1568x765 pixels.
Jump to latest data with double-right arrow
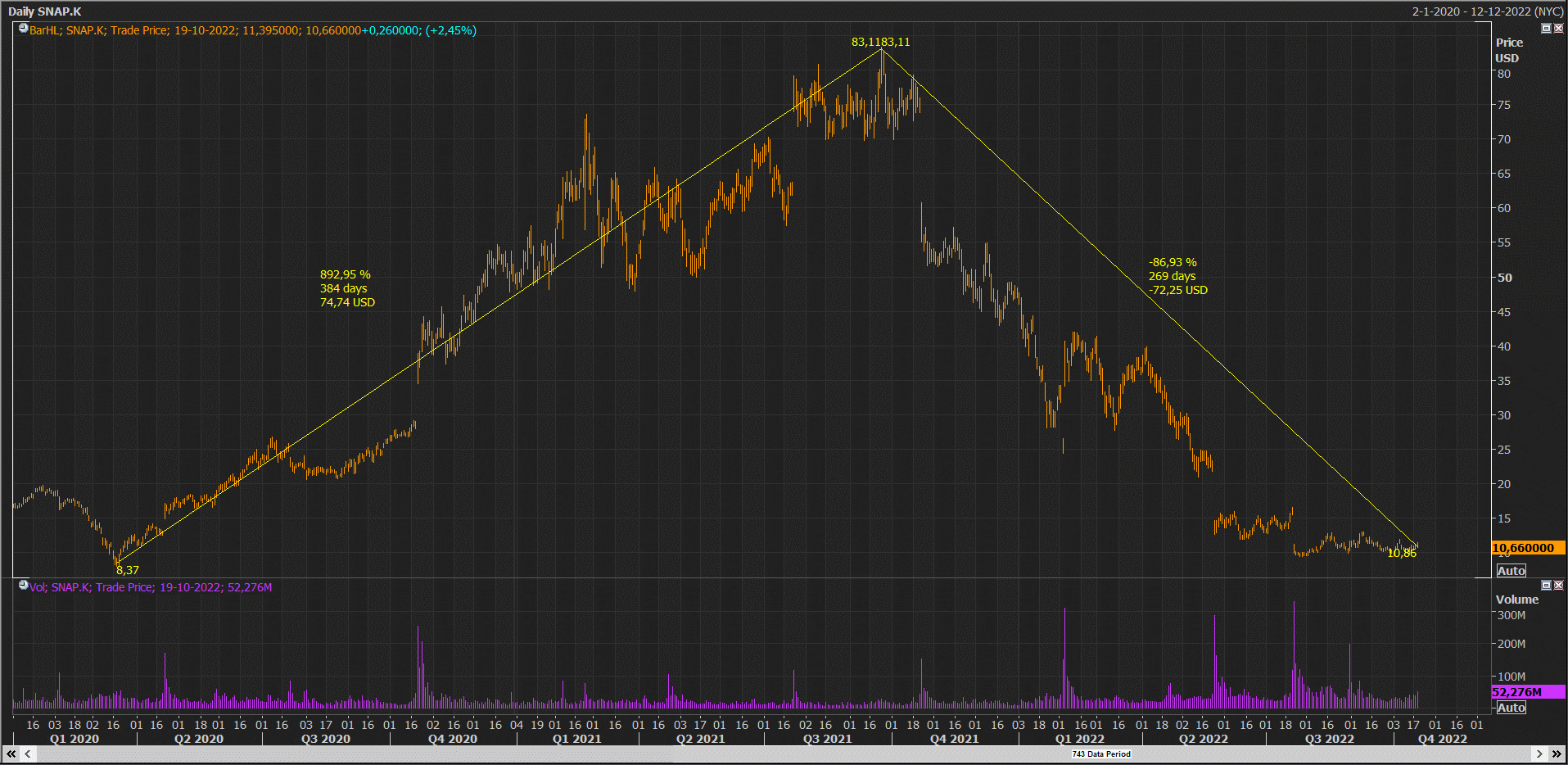click(x=1557, y=754)
